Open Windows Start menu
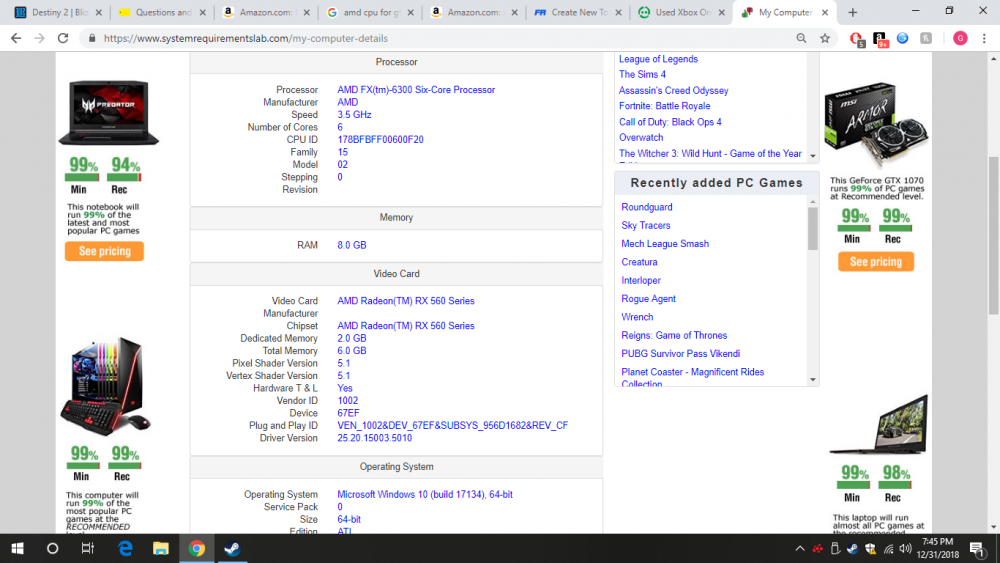Image resolution: width=1000 pixels, height=563 pixels. [x=17, y=548]
